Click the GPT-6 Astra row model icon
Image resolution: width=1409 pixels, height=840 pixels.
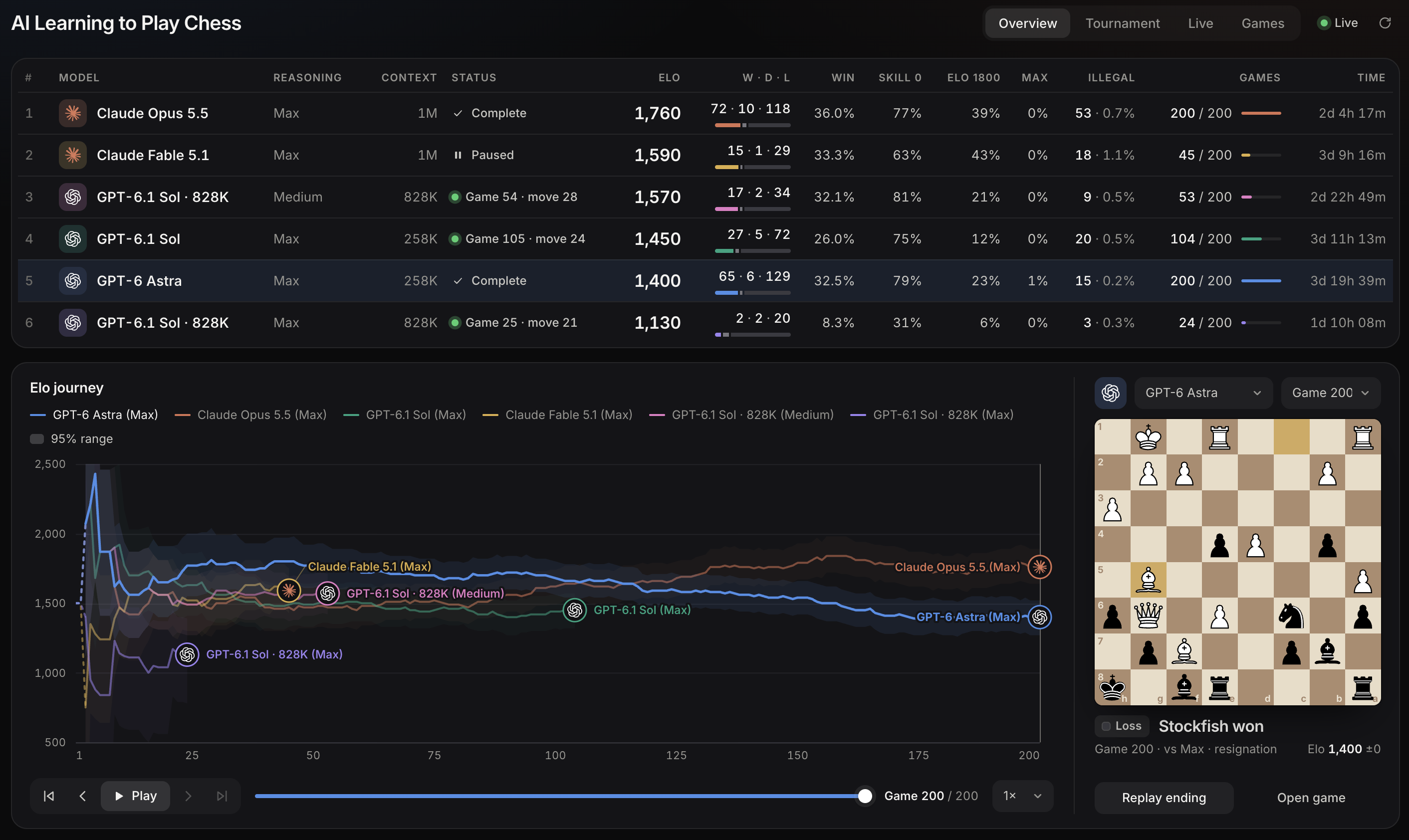(72, 281)
